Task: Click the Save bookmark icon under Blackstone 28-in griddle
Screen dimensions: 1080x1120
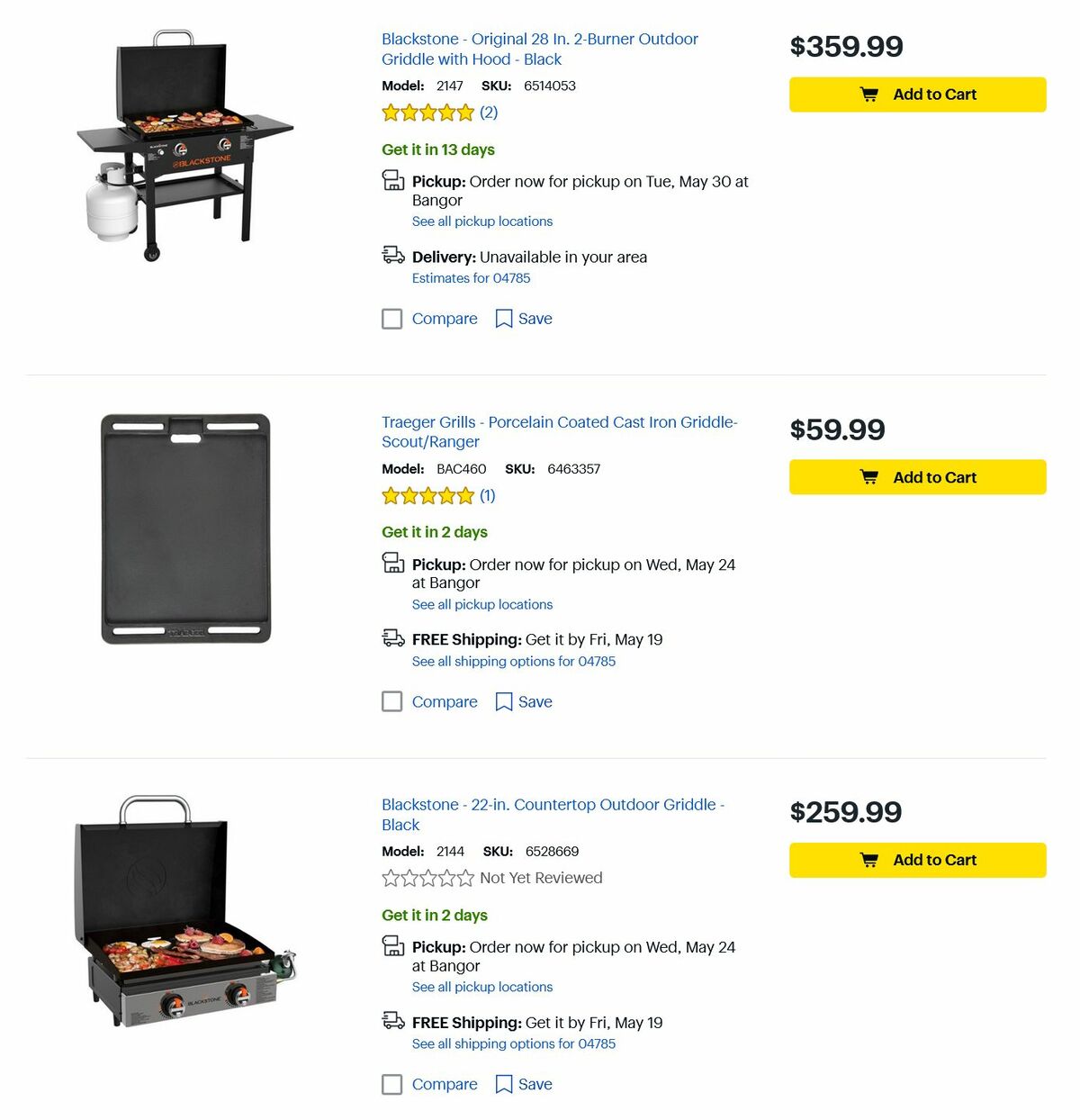Action: point(504,319)
